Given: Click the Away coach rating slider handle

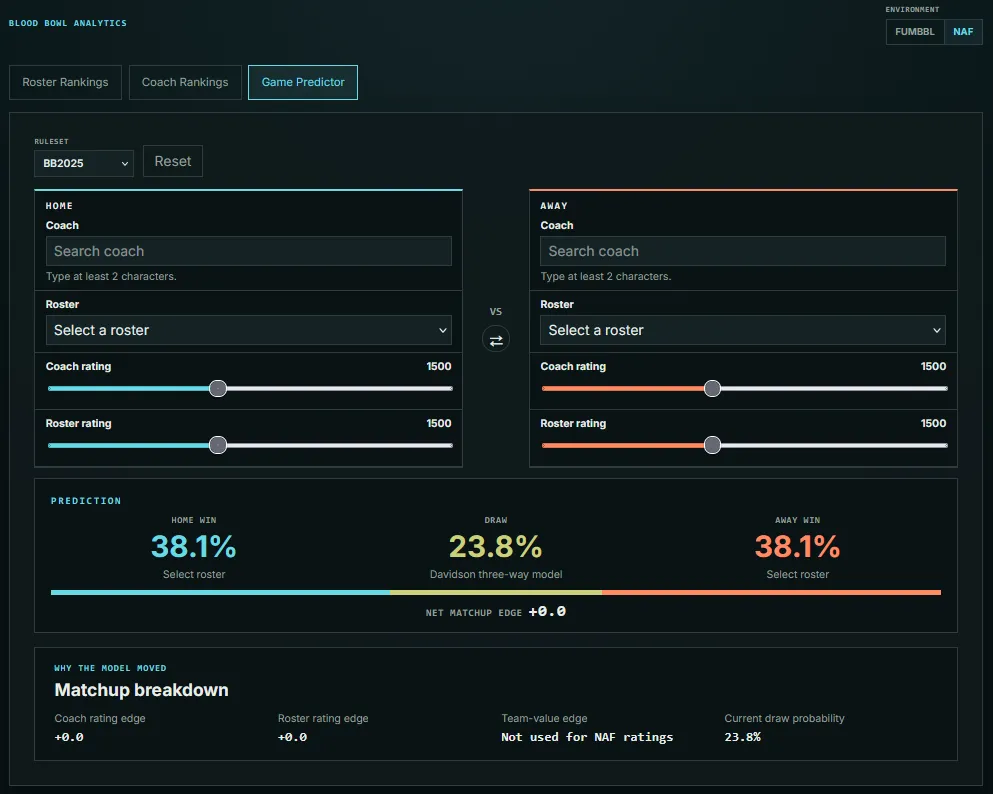Looking at the screenshot, I should 712,388.
